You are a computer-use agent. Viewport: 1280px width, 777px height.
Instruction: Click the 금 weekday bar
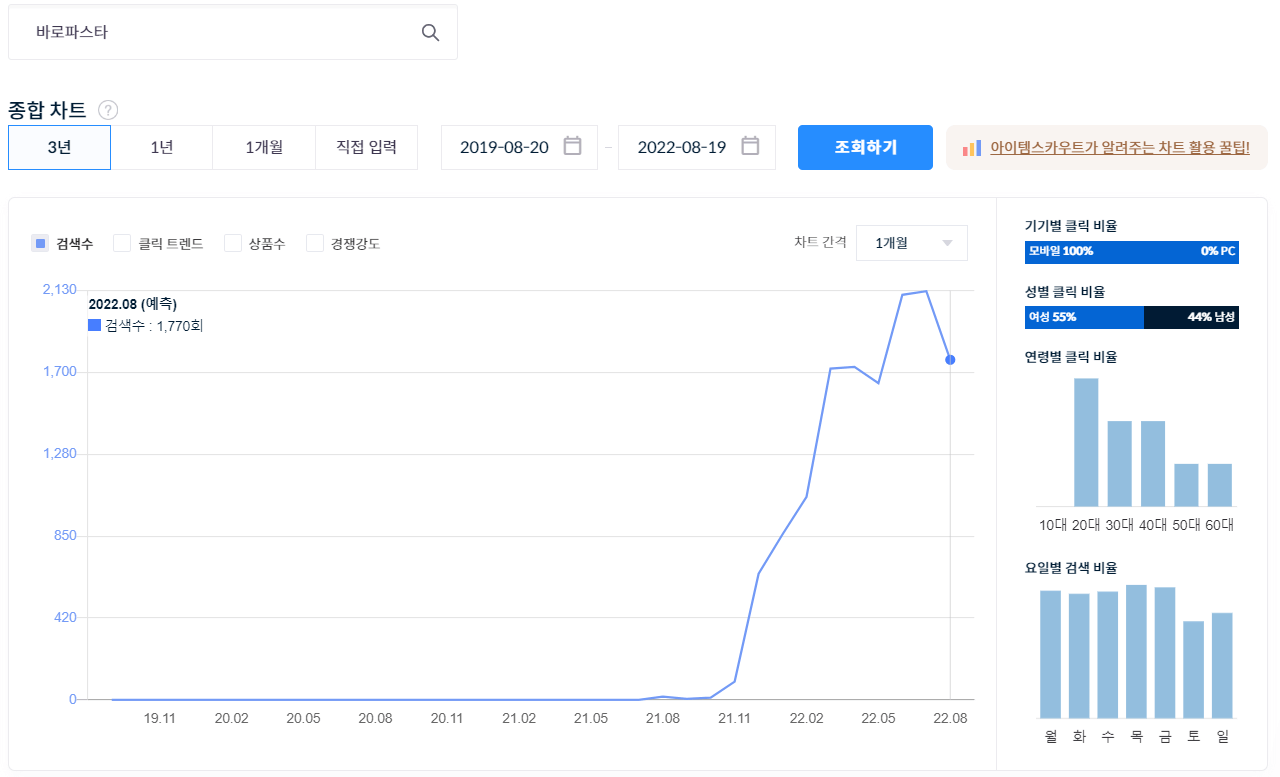pyautogui.click(x=1165, y=652)
